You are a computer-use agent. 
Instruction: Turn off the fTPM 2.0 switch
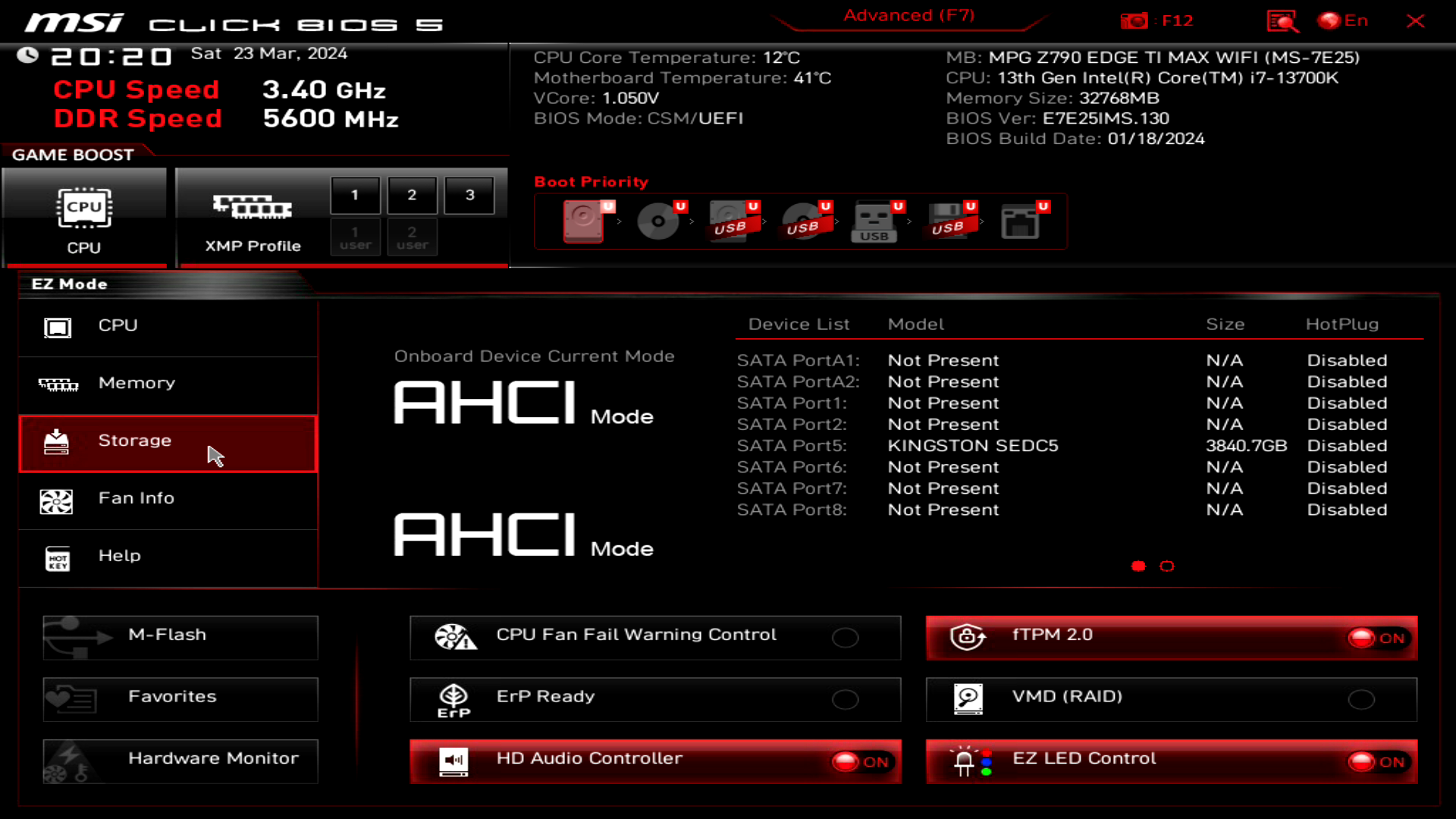pyautogui.click(x=1377, y=638)
